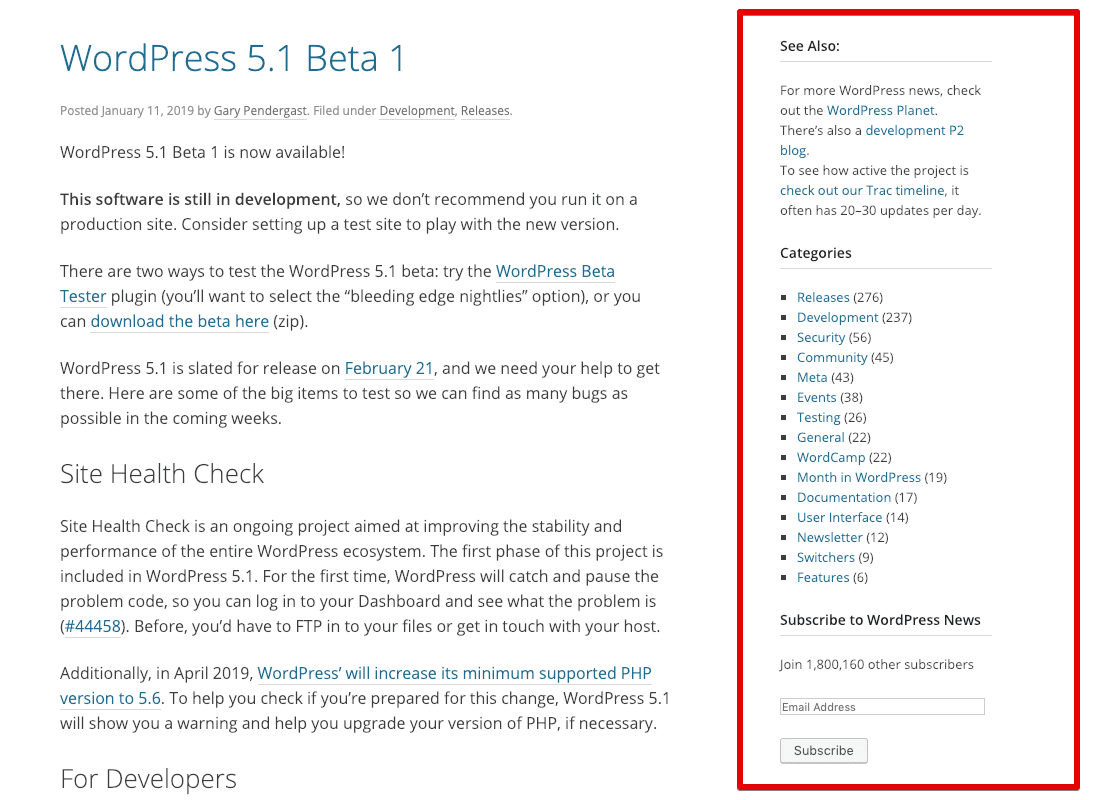This screenshot has width=1109, height=800.
Task: Click the download the beta here link
Action: tap(179, 321)
